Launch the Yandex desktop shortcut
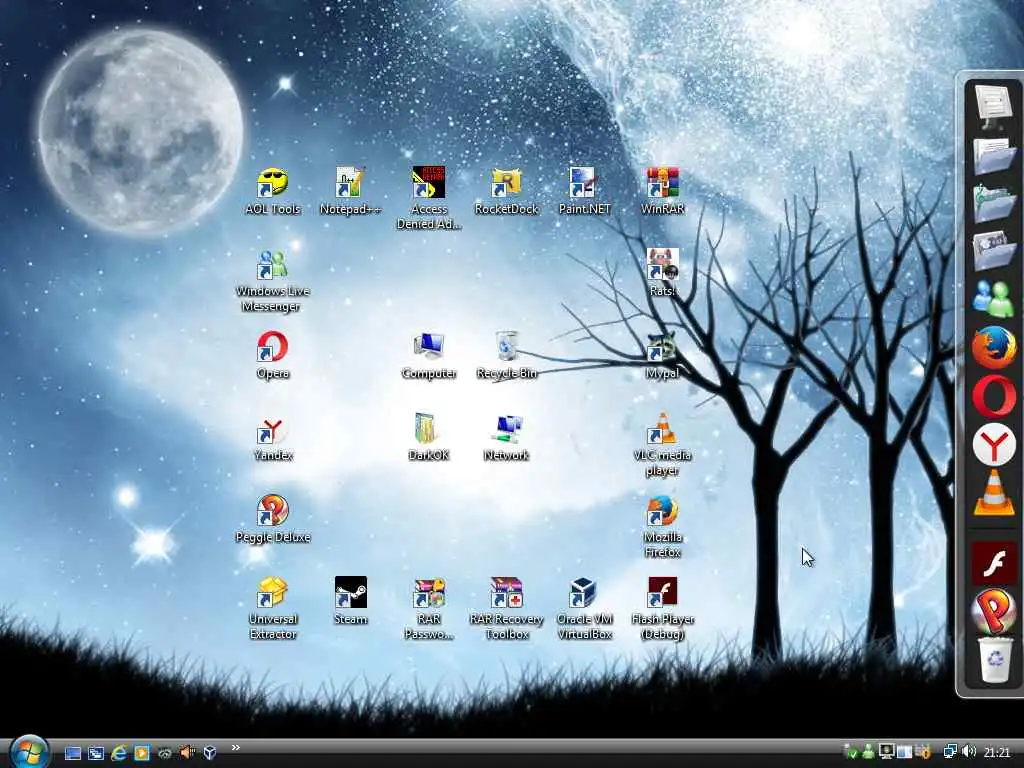Viewport: 1024px width, 768px height. 272,438
